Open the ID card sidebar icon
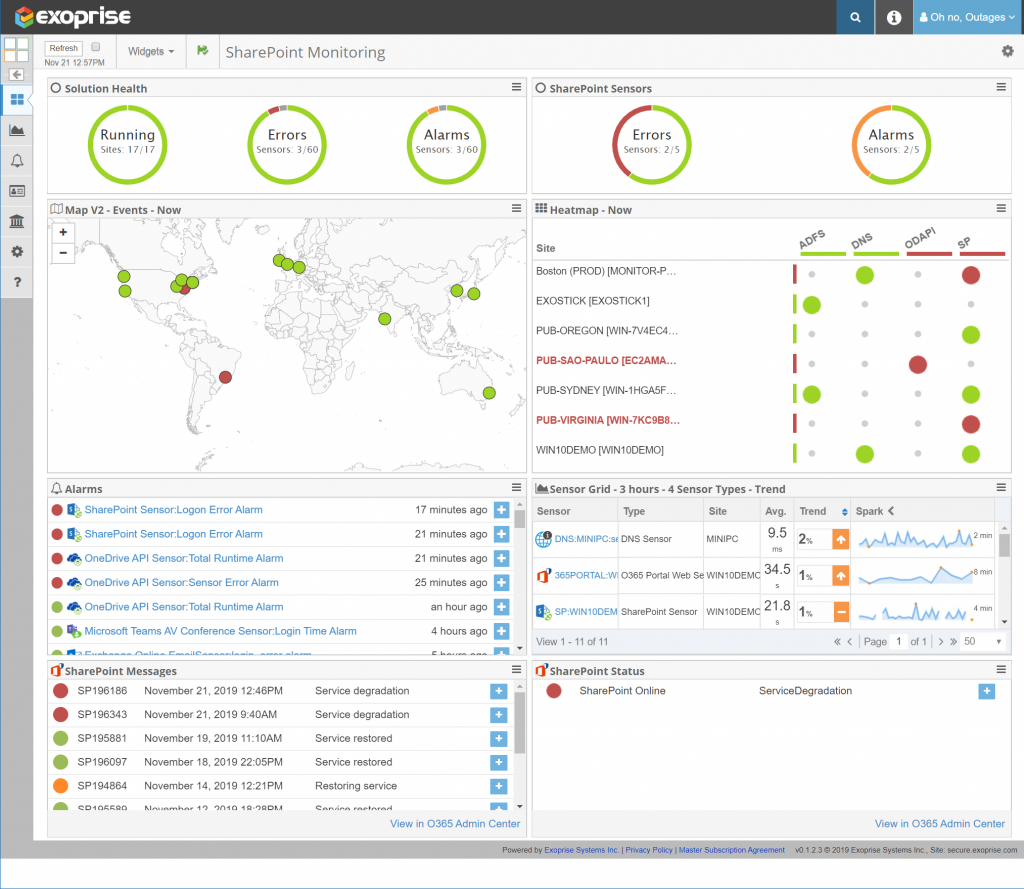Viewport: 1024px width, 889px height. pyautogui.click(x=17, y=191)
